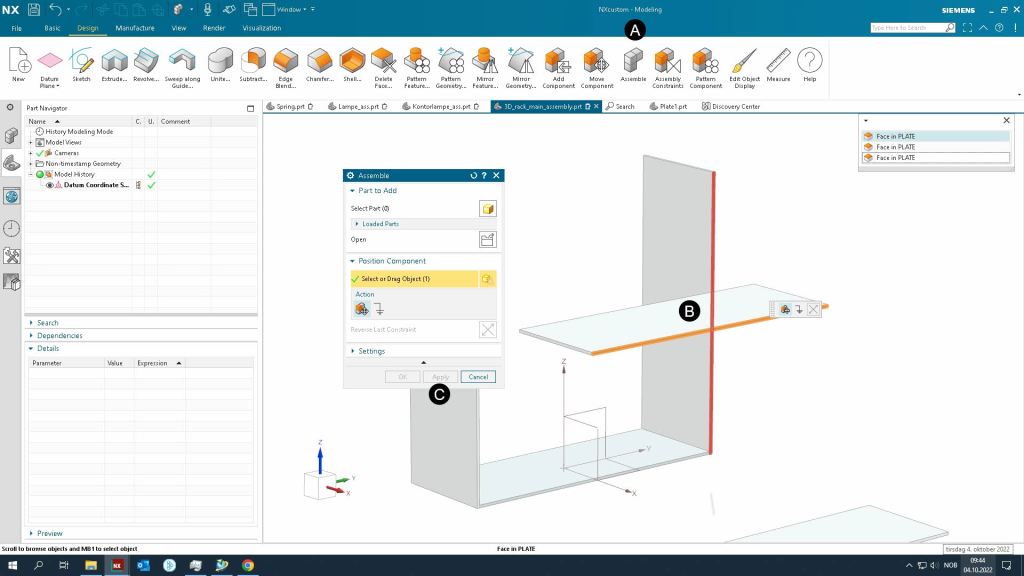Image resolution: width=1024 pixels, height=576 pixels.
Task: Switch to the Manufacture ribbon tab
Action: point(134,28)
